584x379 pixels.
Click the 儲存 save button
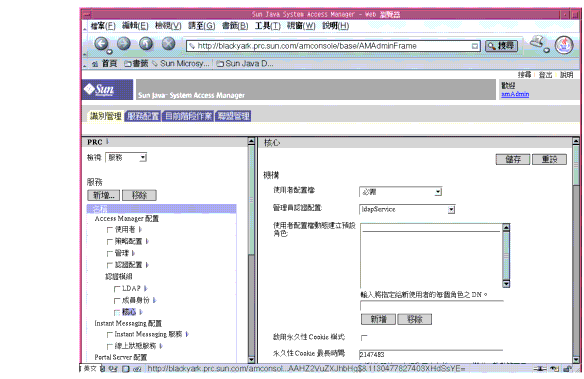coord(513,159)
